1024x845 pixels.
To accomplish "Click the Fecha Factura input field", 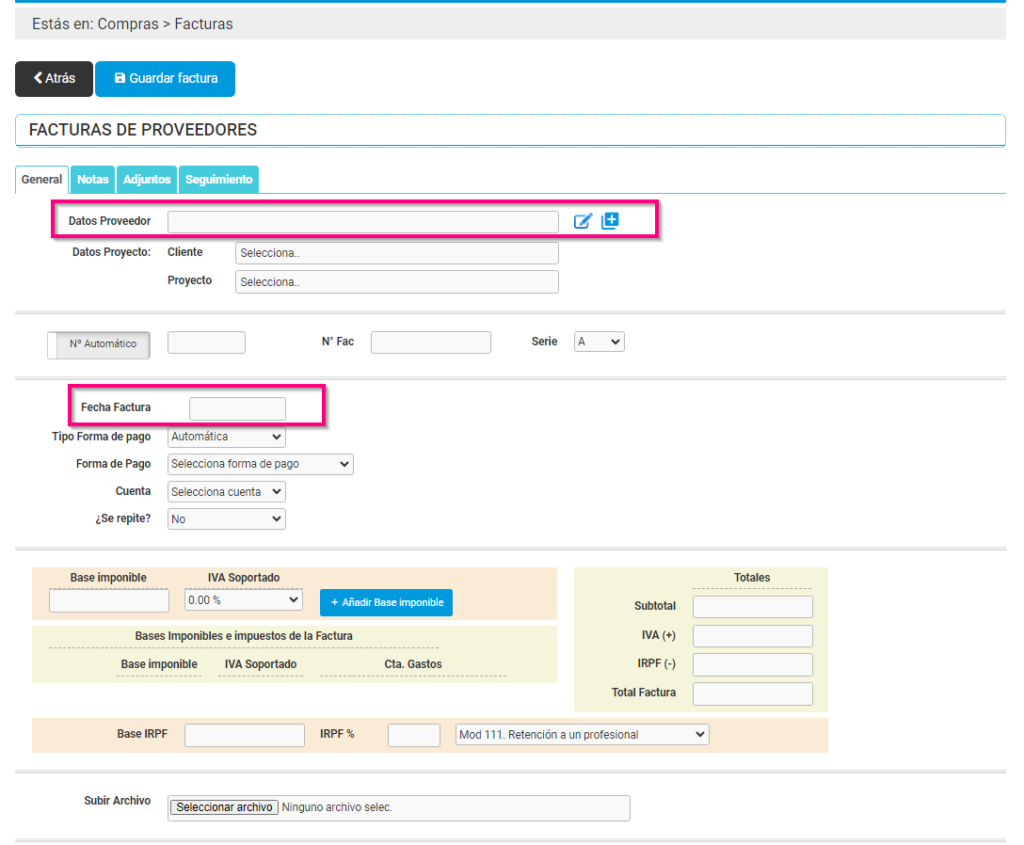I will coord(237,407).
